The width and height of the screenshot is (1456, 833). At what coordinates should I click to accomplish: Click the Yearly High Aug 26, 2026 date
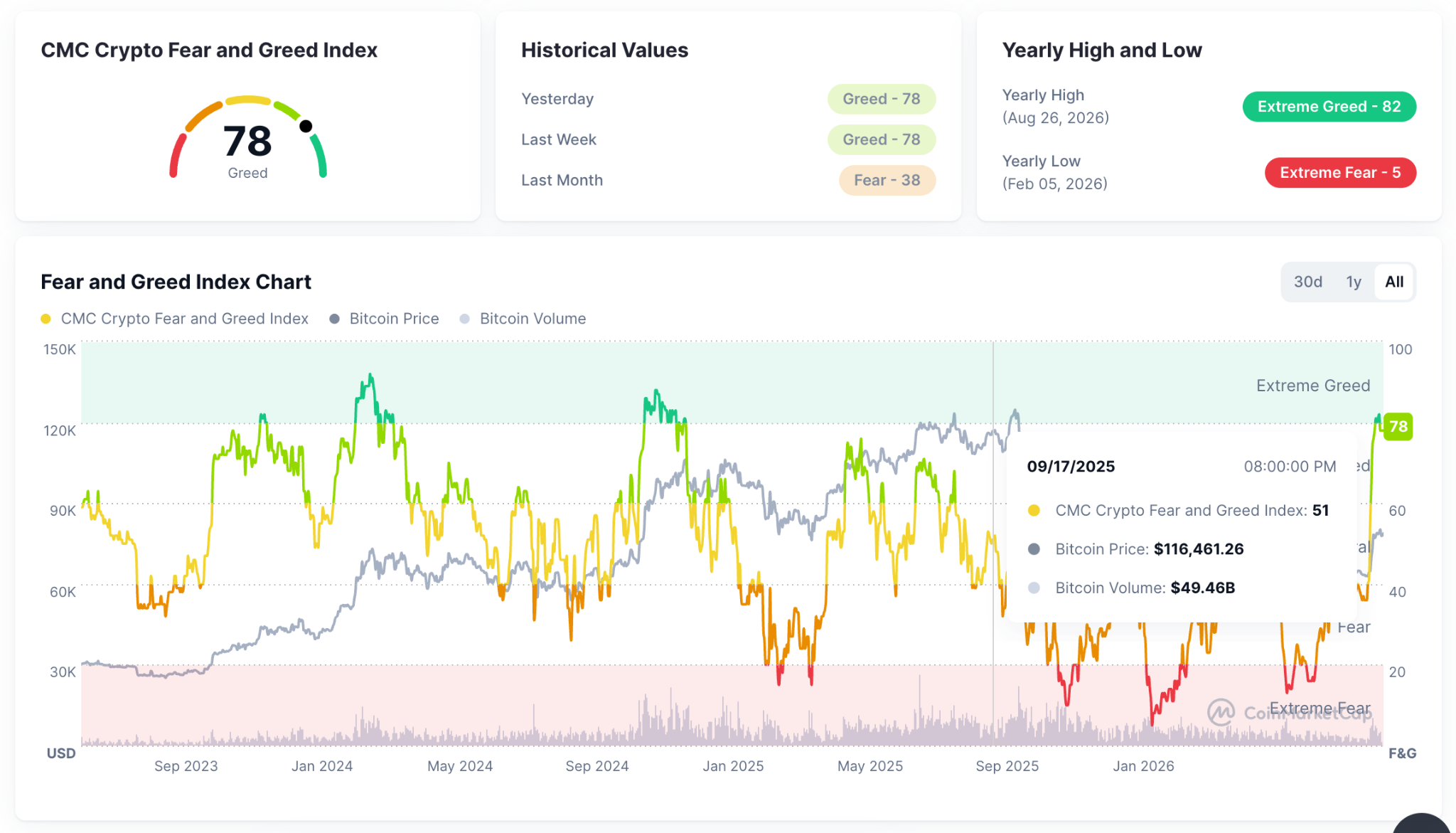pos(1056,117)
